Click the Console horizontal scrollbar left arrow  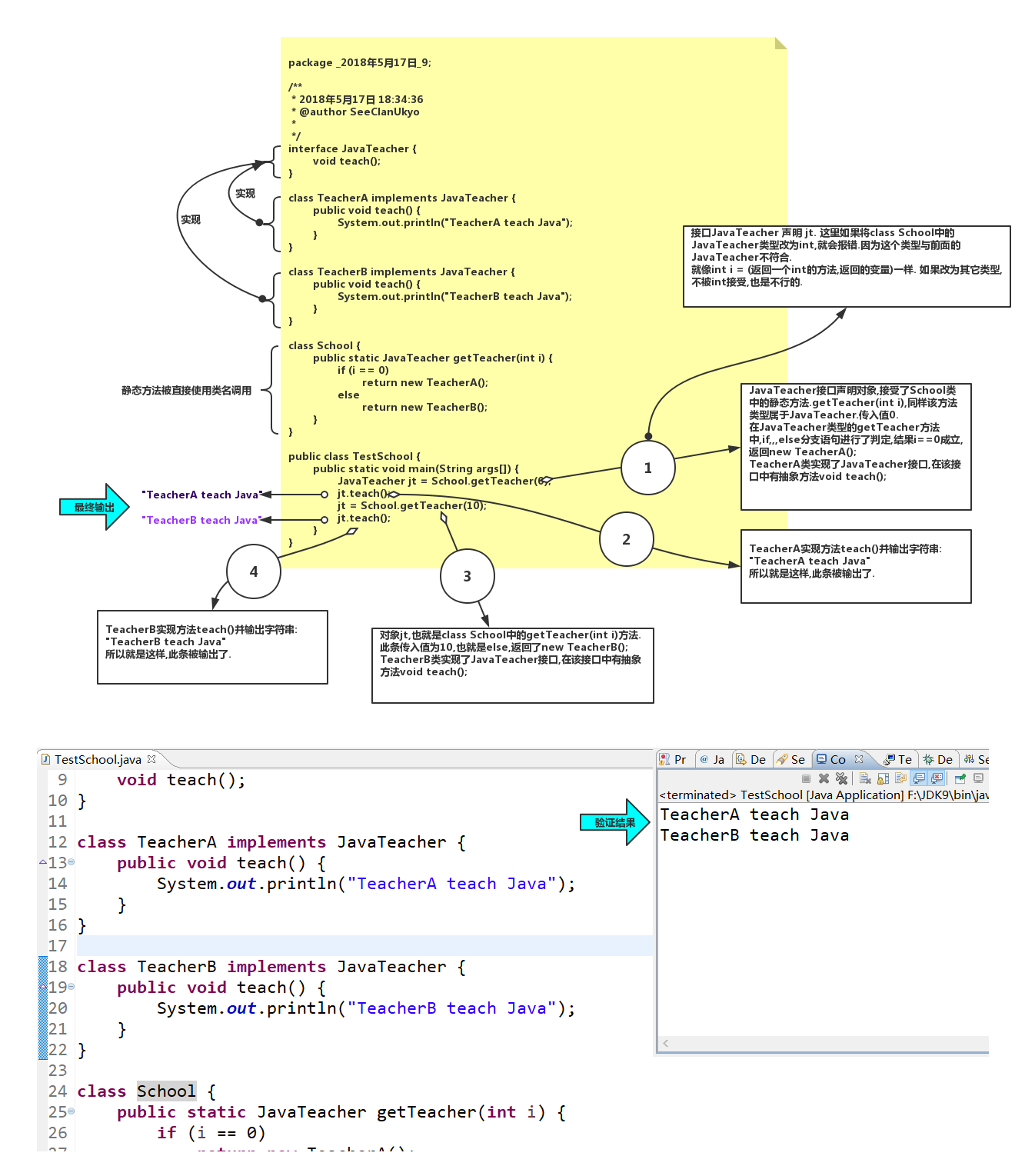tap(666, 1043)
